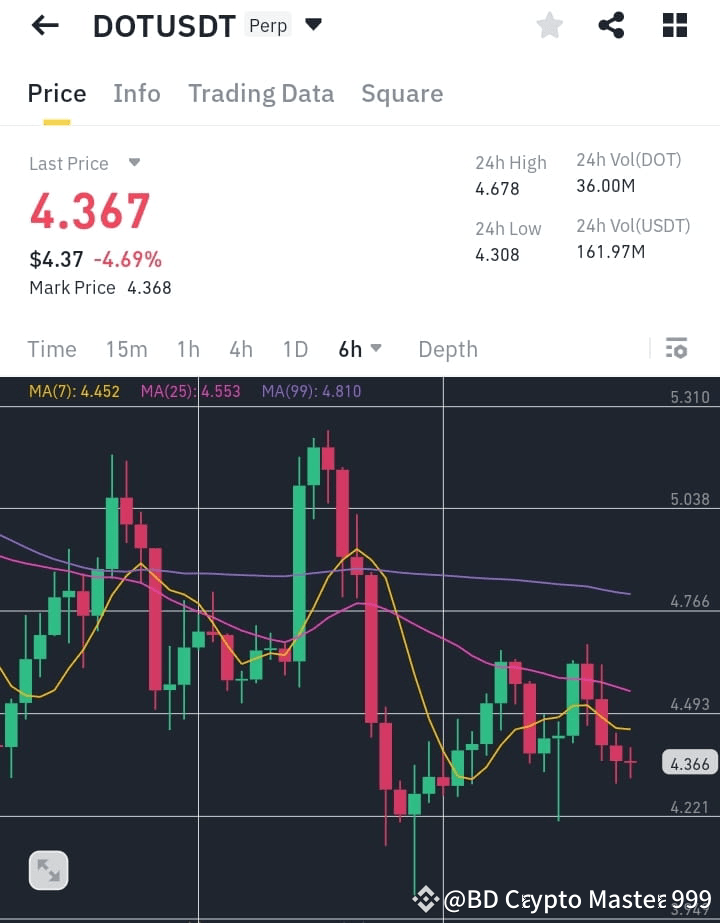
Task: Tap the 5.310 price axis label
Action: pyautogui.click(x=690, y=397)
